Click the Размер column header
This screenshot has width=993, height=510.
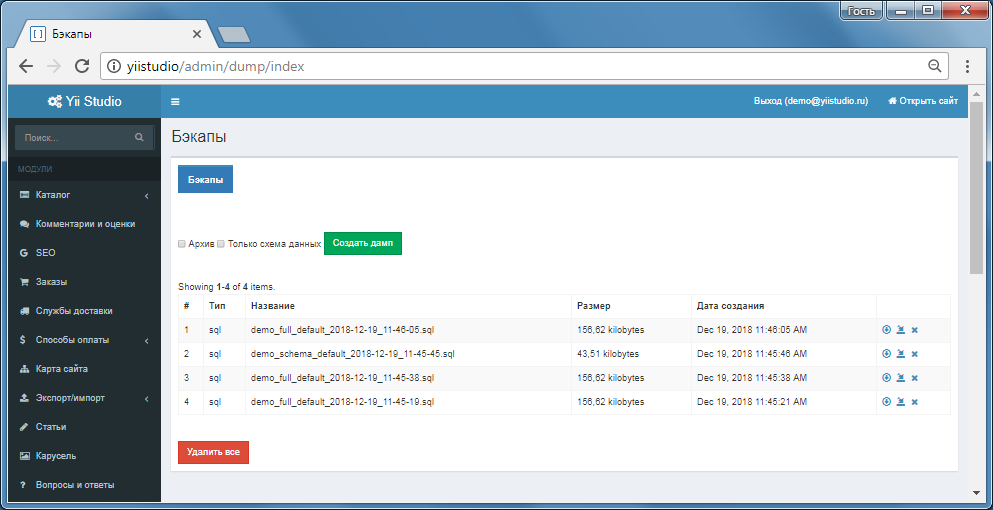click(x=594, y=306)
